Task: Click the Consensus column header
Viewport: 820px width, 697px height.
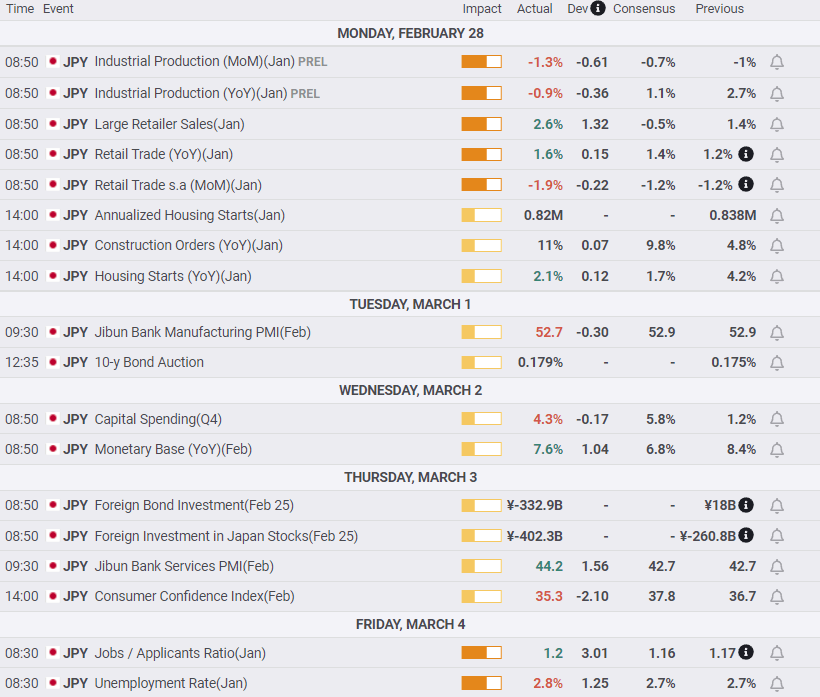Action: click(644, 9)
